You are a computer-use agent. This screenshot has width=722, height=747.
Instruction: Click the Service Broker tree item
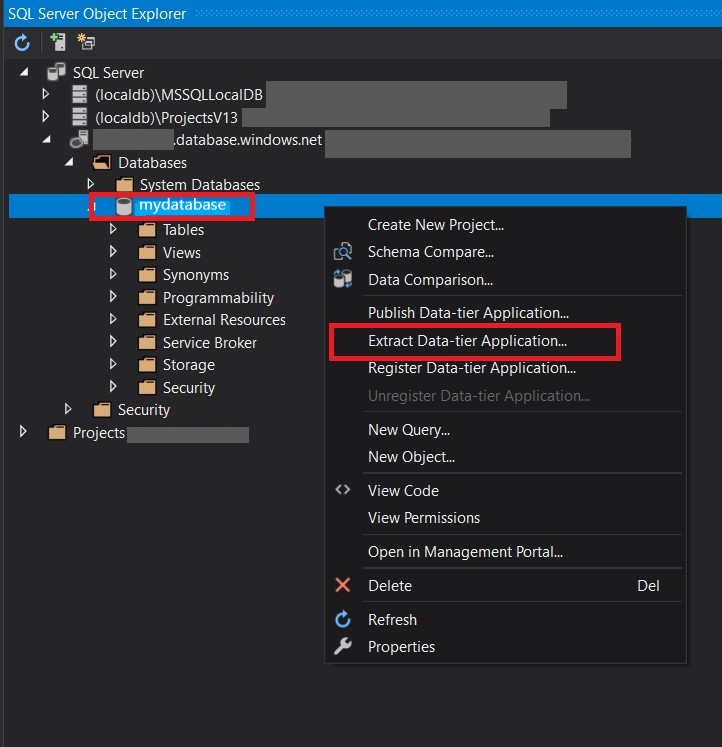[x=209, y=343]
